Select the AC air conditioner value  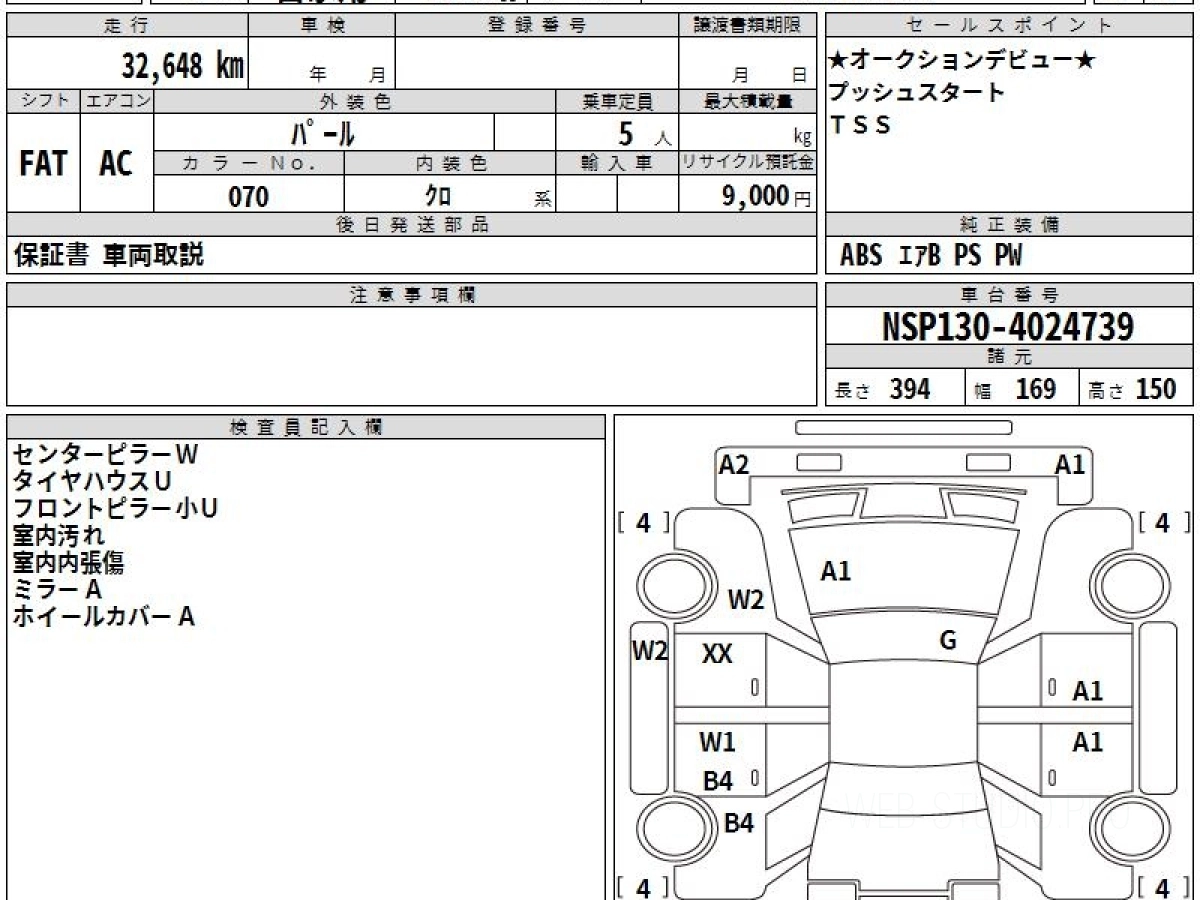pos(116,164)
